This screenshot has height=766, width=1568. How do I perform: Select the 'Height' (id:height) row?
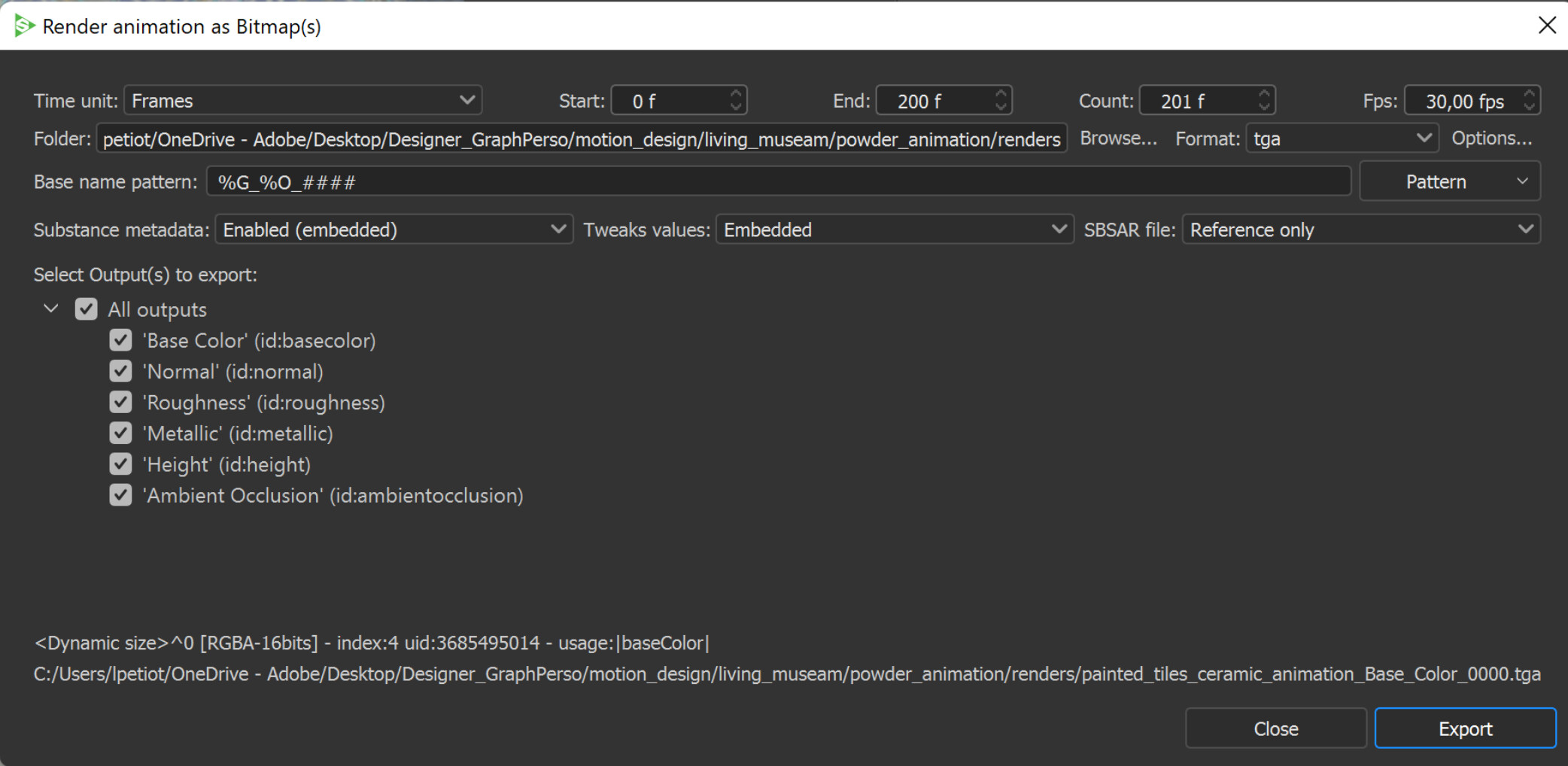tap(226, 464)
